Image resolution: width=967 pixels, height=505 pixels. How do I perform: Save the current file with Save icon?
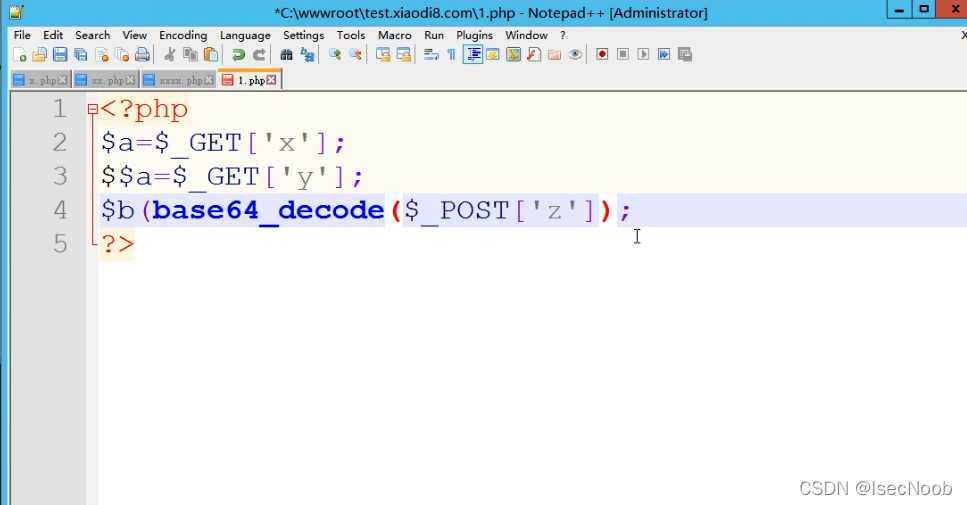tap(60, 55)
